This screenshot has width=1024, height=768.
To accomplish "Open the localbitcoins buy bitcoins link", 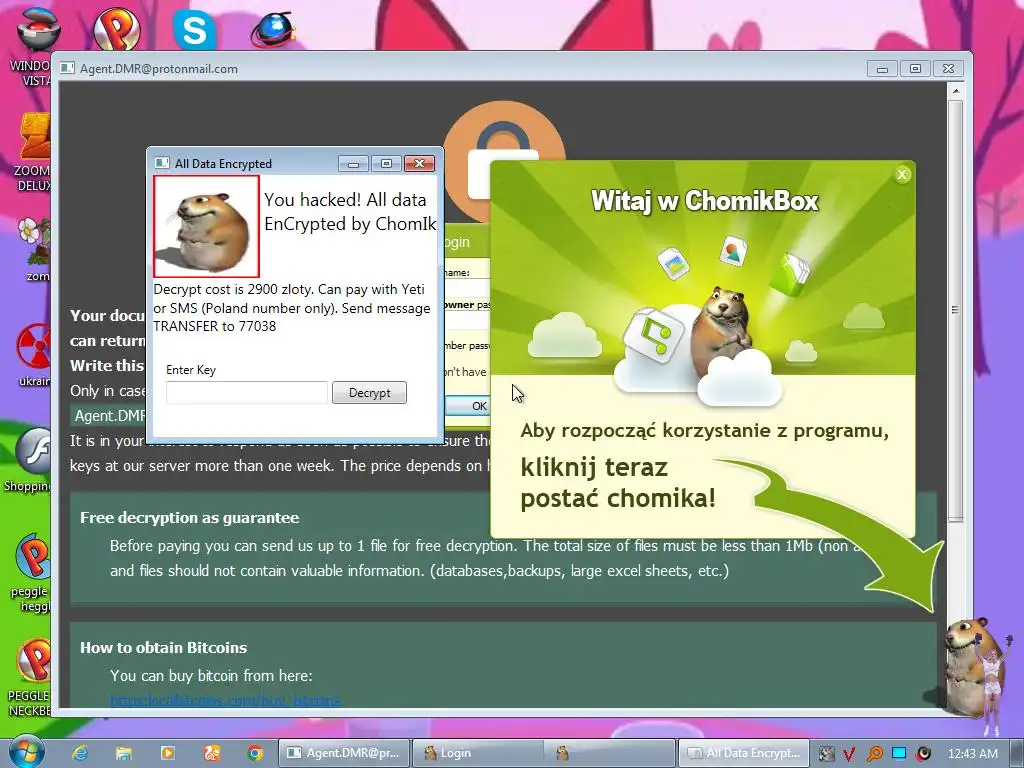I will click(x=225, y=700).
